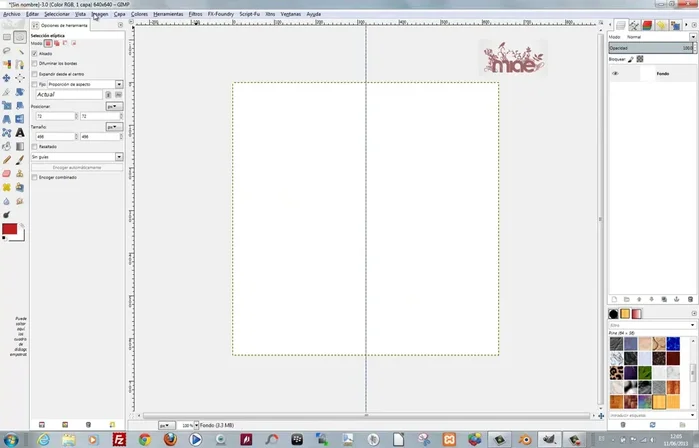
Task: Uncheck the Alisado checkbox
Action: pos(35,54)
